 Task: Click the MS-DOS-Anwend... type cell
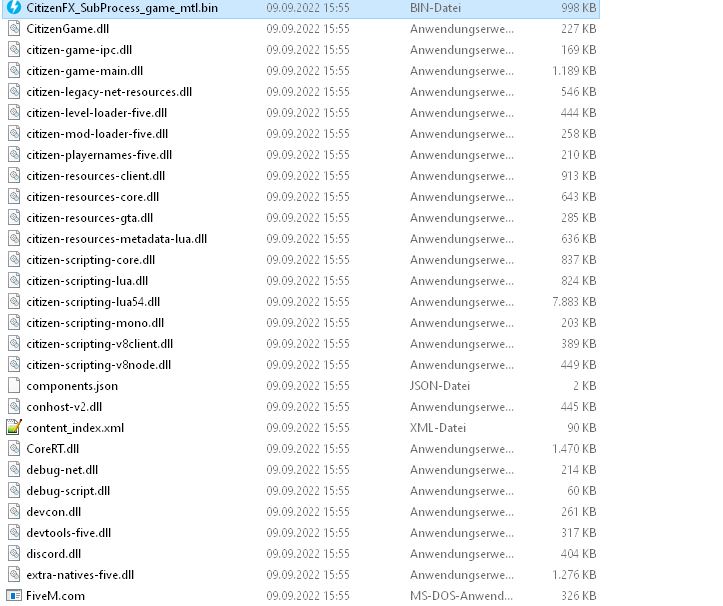[x=461, y=595]
